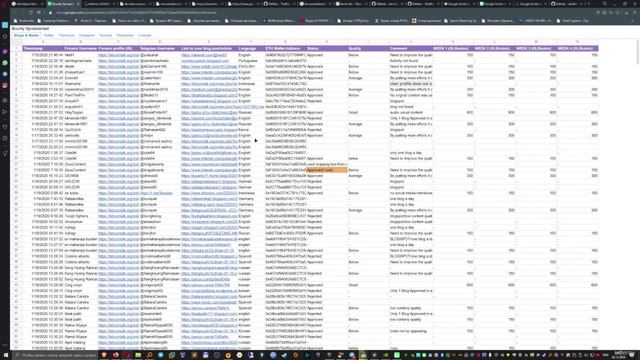Image resolution: width=640 pixels, height=360 pixels.
Task: Select the orange highlighted Approved status cell
Action: pos(327,170)
